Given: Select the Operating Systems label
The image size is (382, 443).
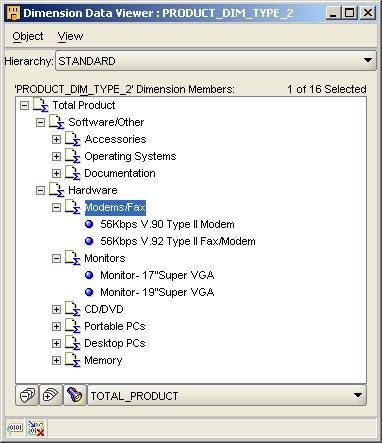Looking at the screenshot, I should coord(130,156).
